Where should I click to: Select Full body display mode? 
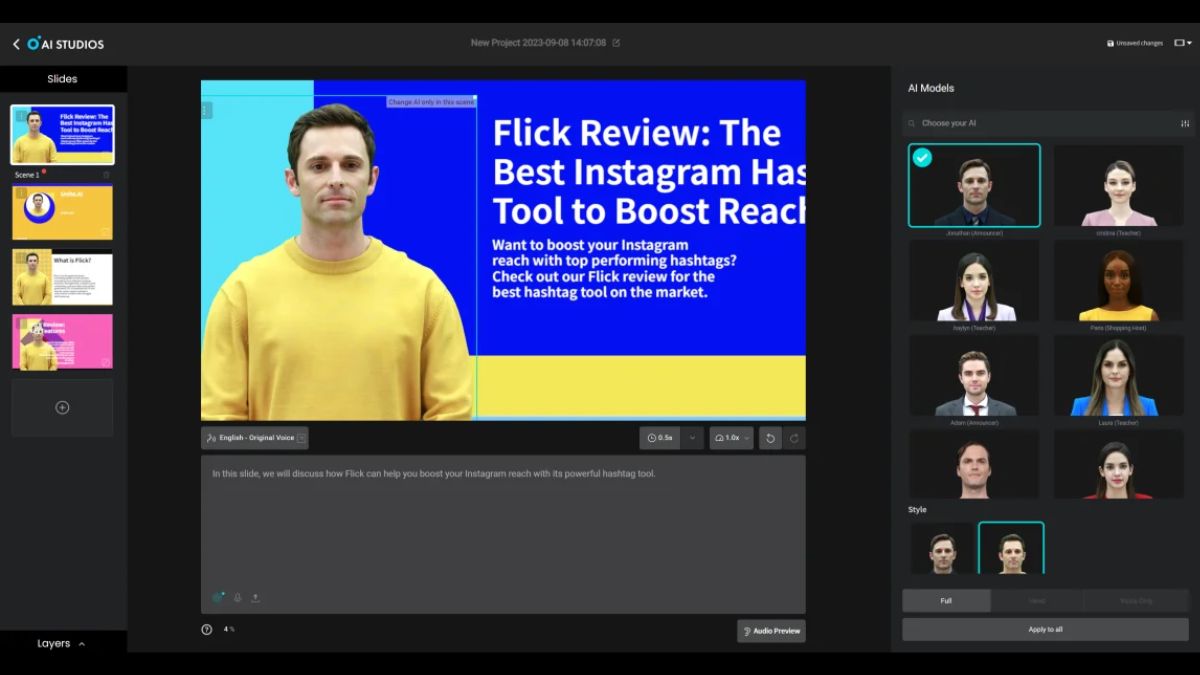946,601
